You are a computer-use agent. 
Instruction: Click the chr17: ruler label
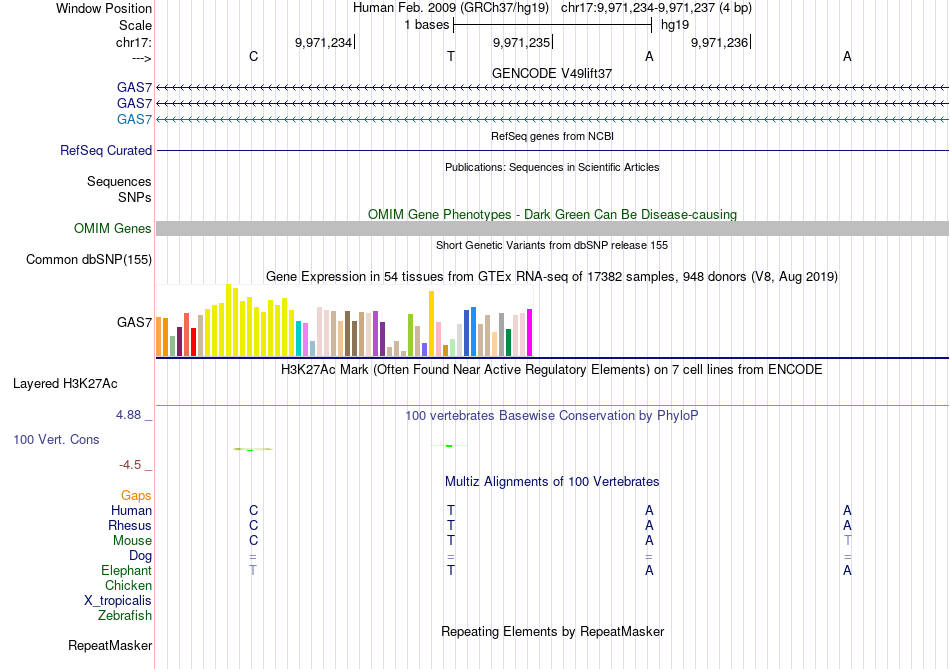tap(134, 42)
